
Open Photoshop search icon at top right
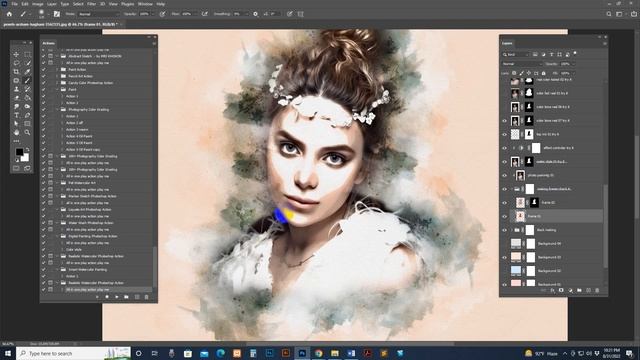609,14
